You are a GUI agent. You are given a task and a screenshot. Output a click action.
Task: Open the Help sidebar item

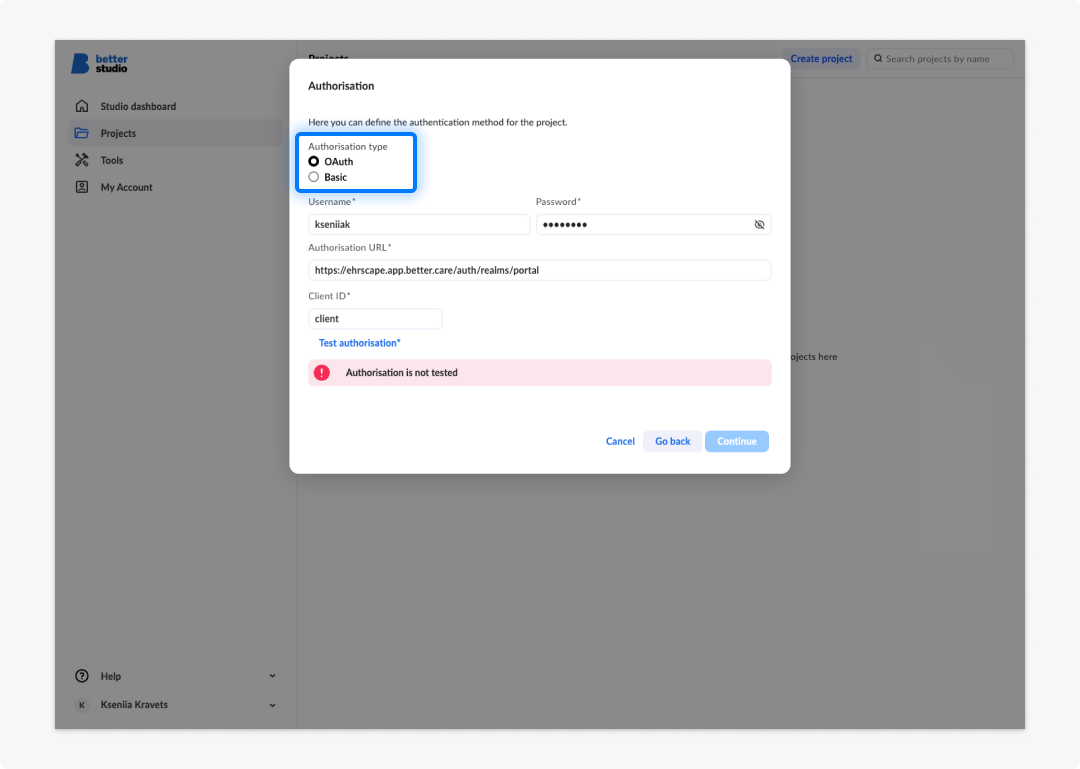coord(176,676)
